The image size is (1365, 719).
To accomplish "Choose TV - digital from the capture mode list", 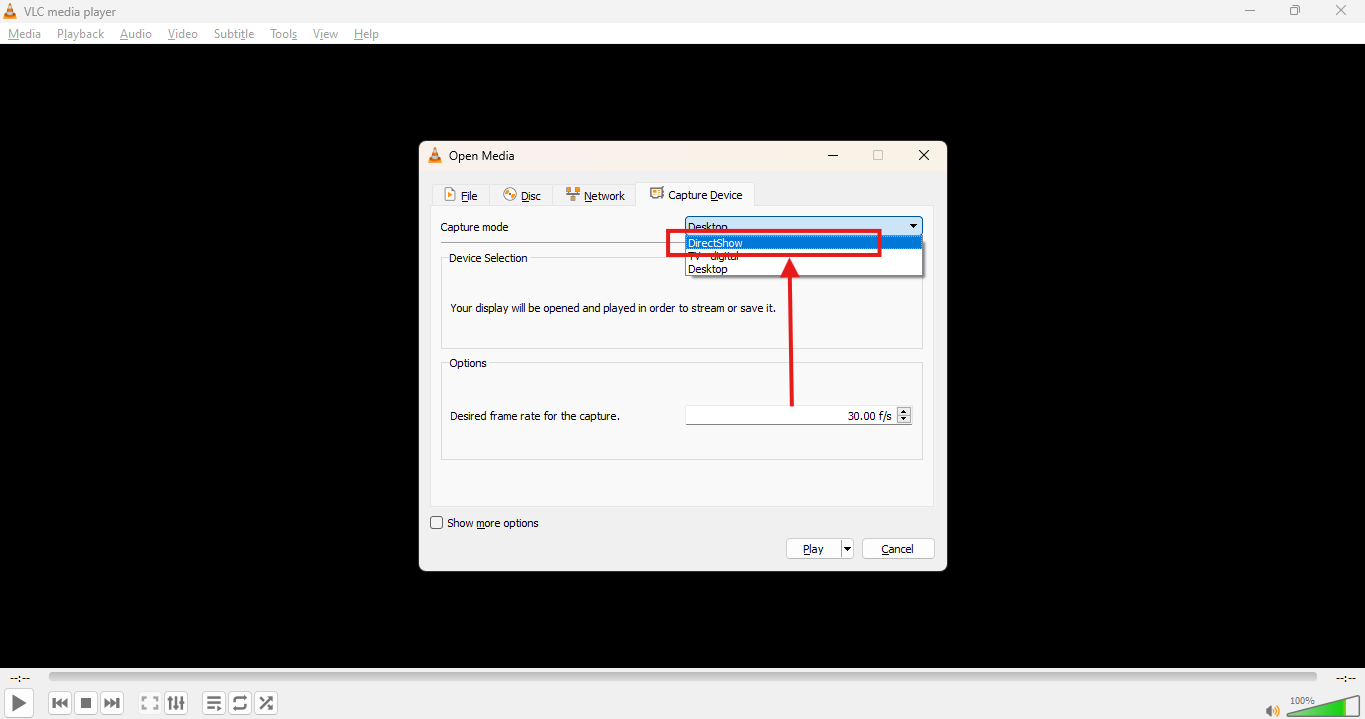I will point(804,256).
